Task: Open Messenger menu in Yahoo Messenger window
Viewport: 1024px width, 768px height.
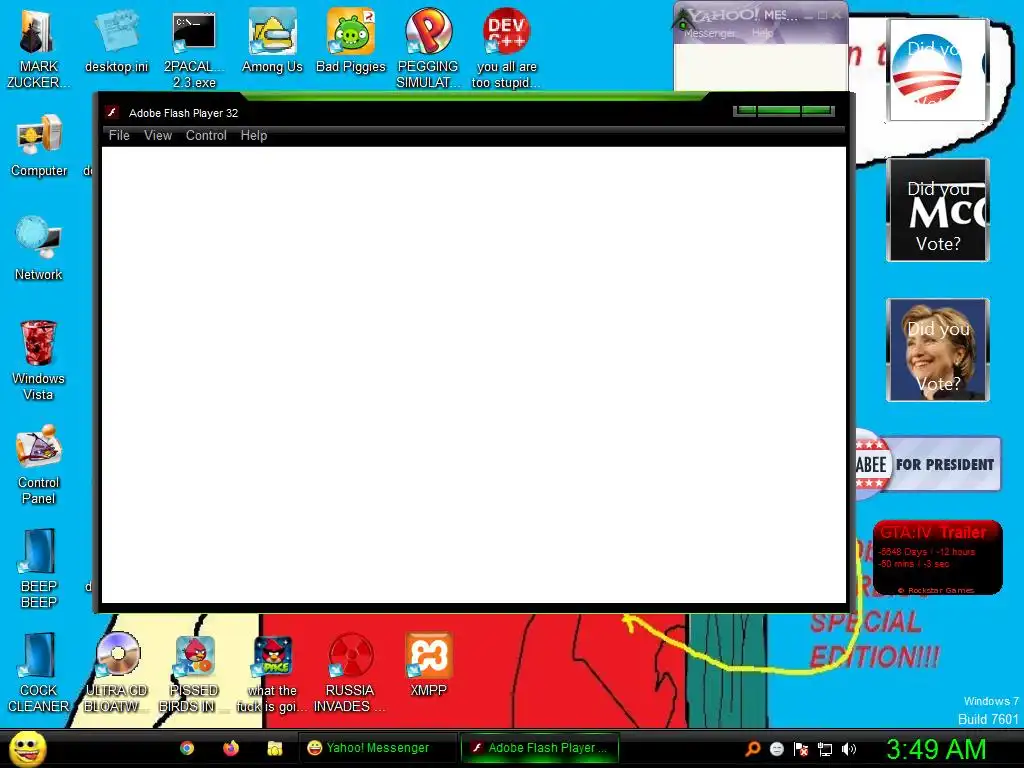Action: pos(710,33)
